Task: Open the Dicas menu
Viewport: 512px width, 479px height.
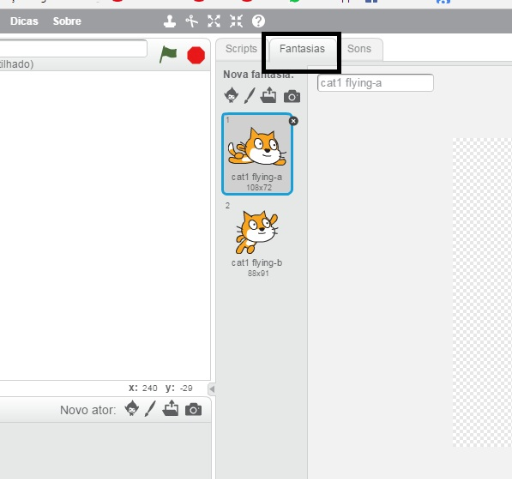Action: [24, 21]
